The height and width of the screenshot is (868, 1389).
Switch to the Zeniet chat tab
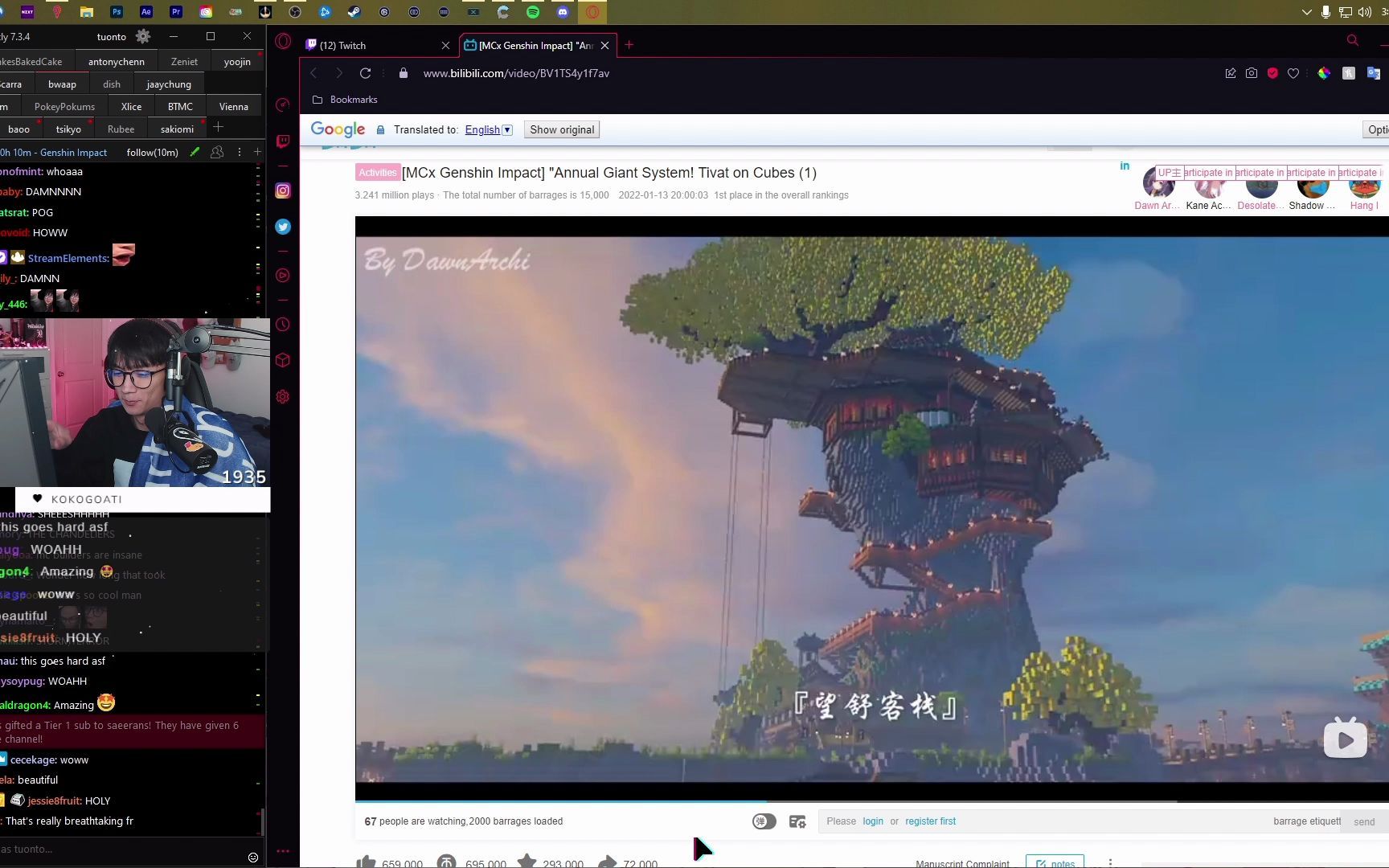click(184, 61)
